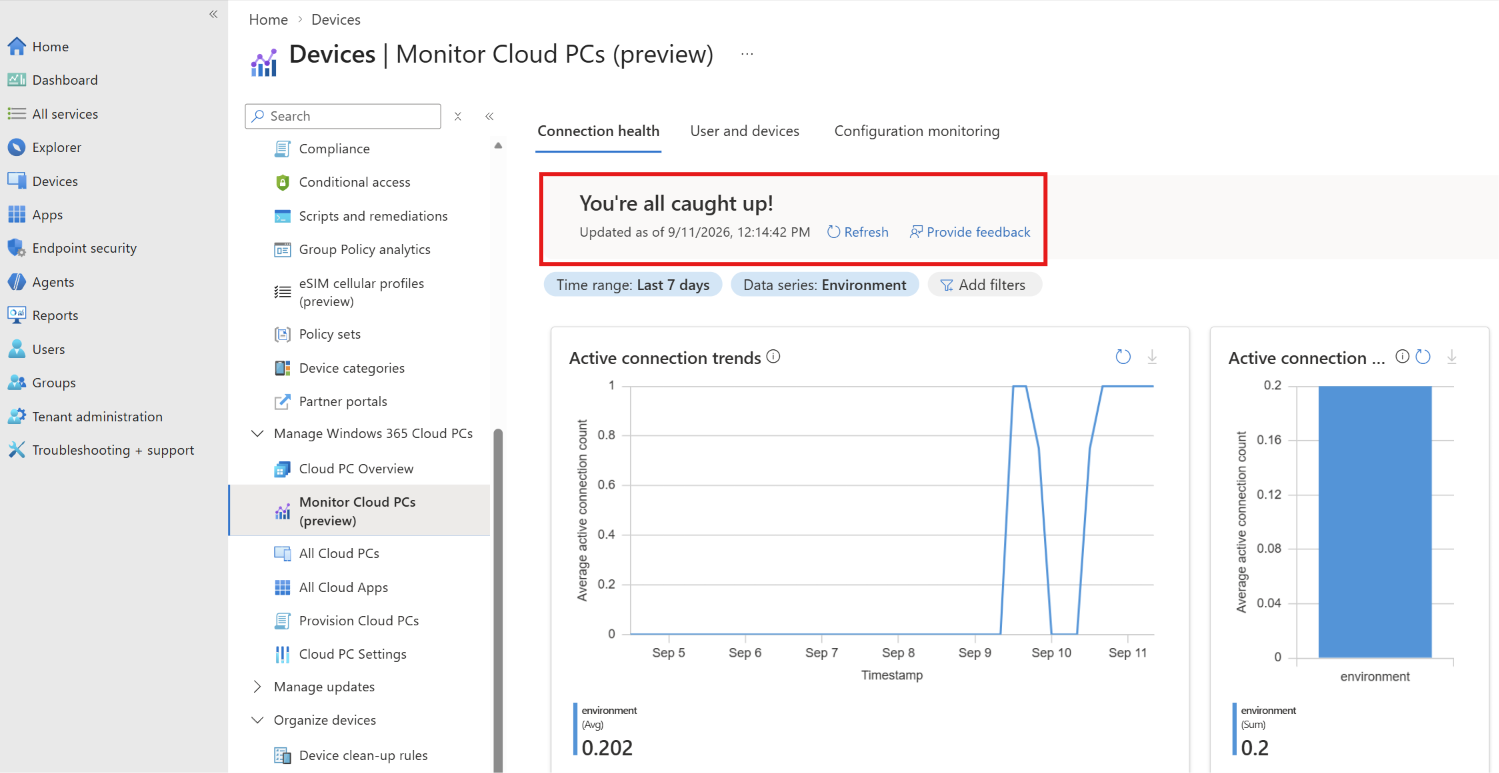Switch to the Configuration monitoring tab
1499x773 pixels.
click(x=917, y=131)
